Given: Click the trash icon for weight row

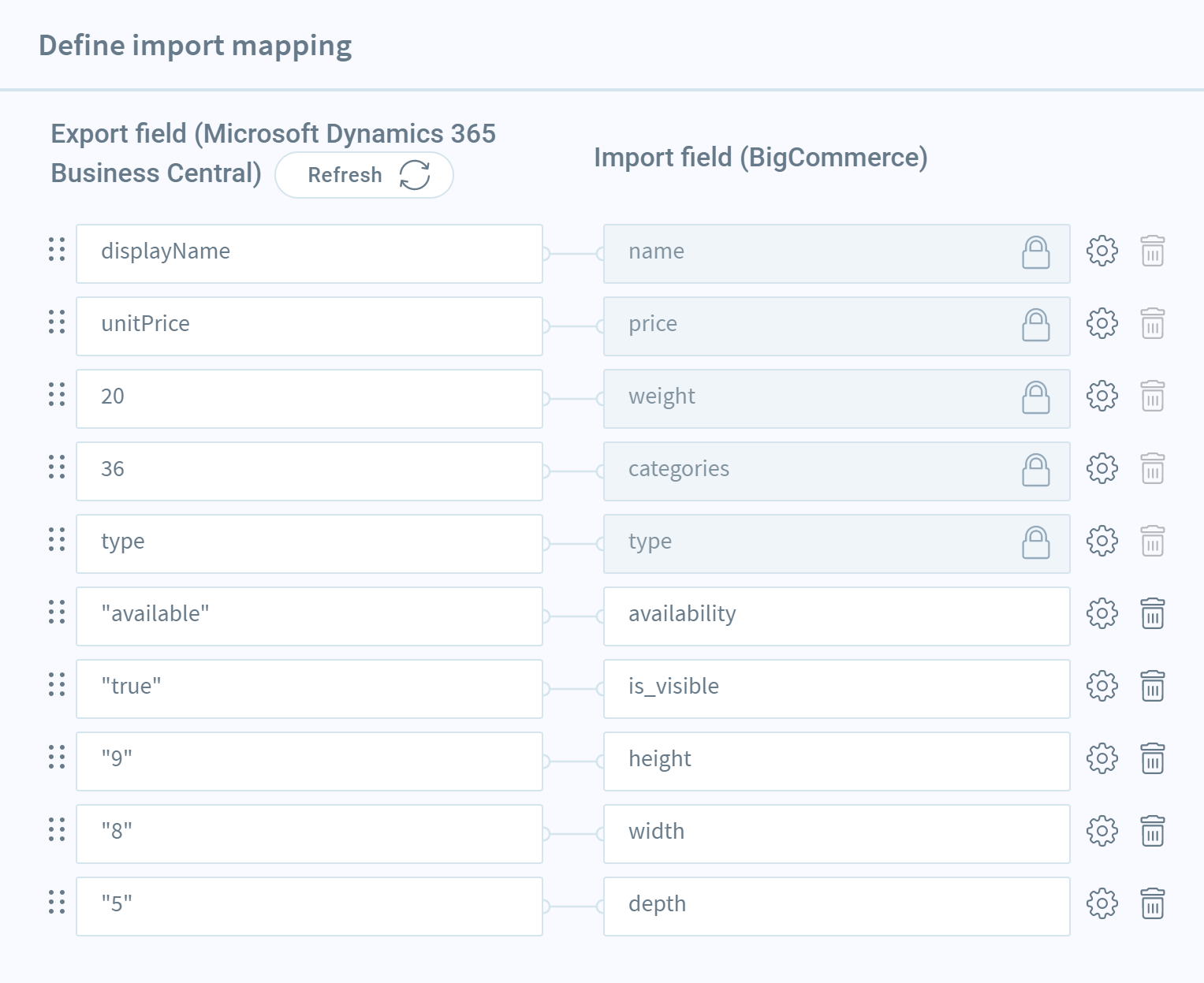Looking at the screenshot, I should (x=1153, y=396).
